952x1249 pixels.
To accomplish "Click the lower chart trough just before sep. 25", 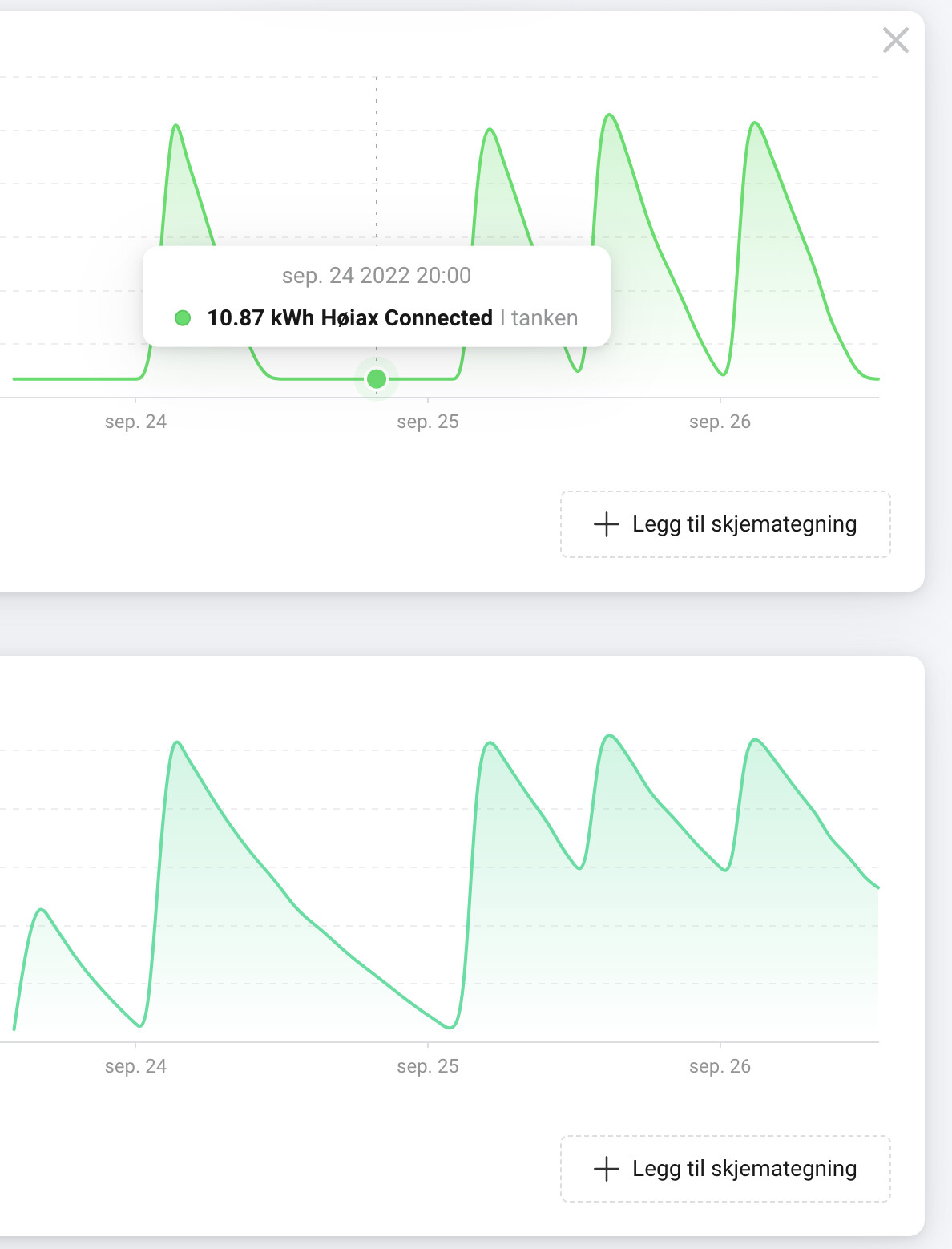I will point(450,1027).
